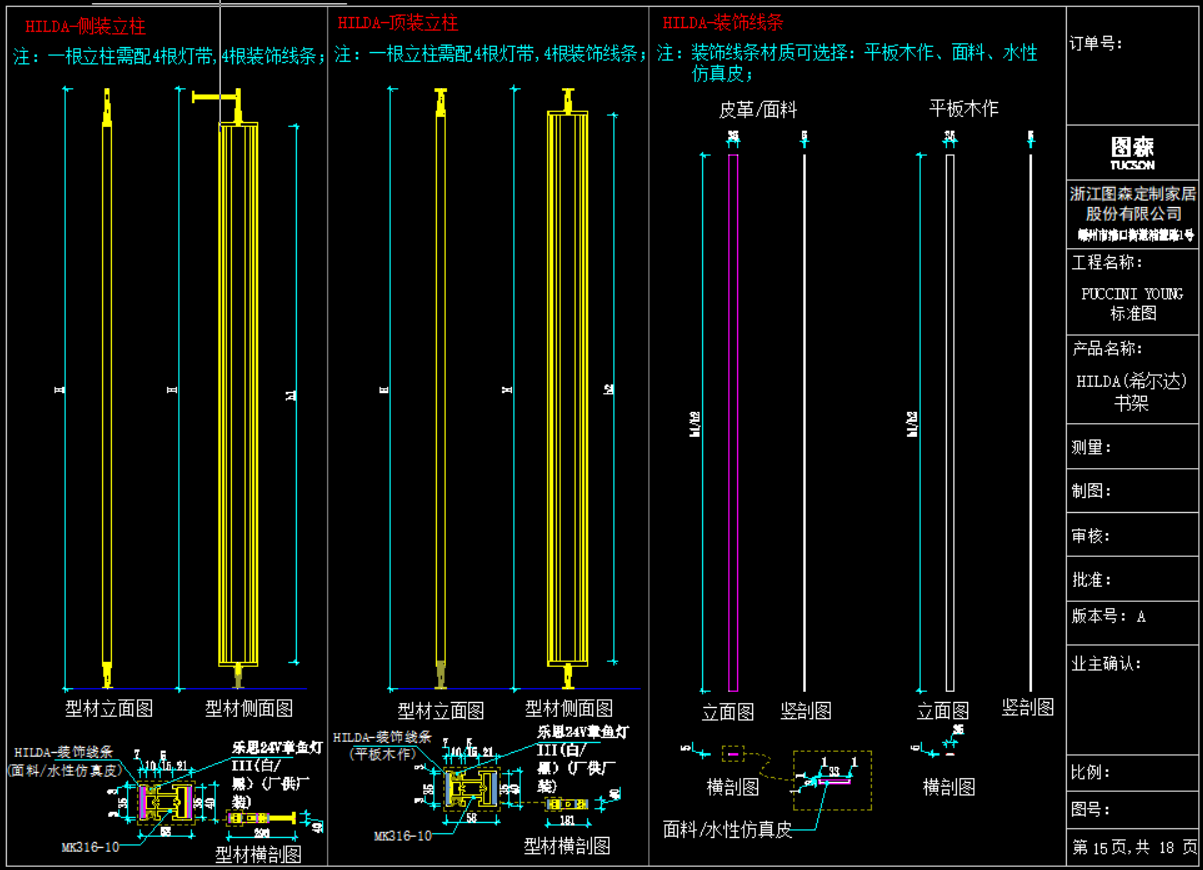Click the 审核 field label
The width and height of the screenshot is (1203, 870).
tap(1091, 536)
